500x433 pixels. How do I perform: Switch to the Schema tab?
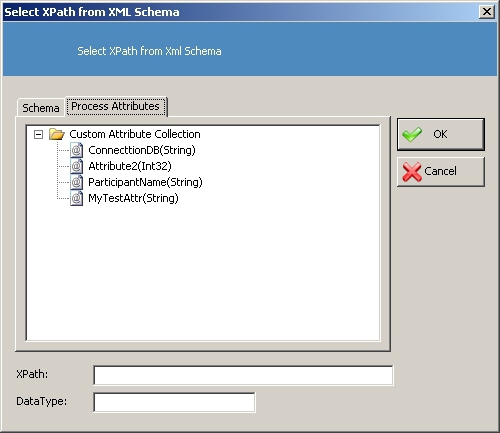coord(41,108)
